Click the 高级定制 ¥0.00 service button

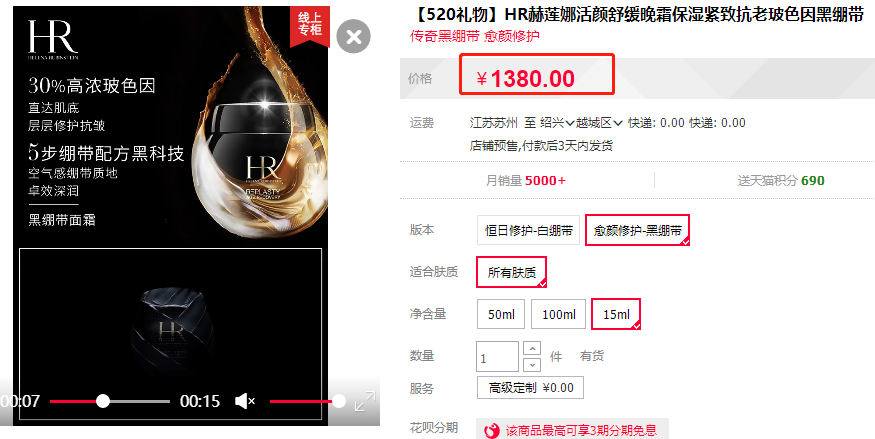[x=530, y=388]
